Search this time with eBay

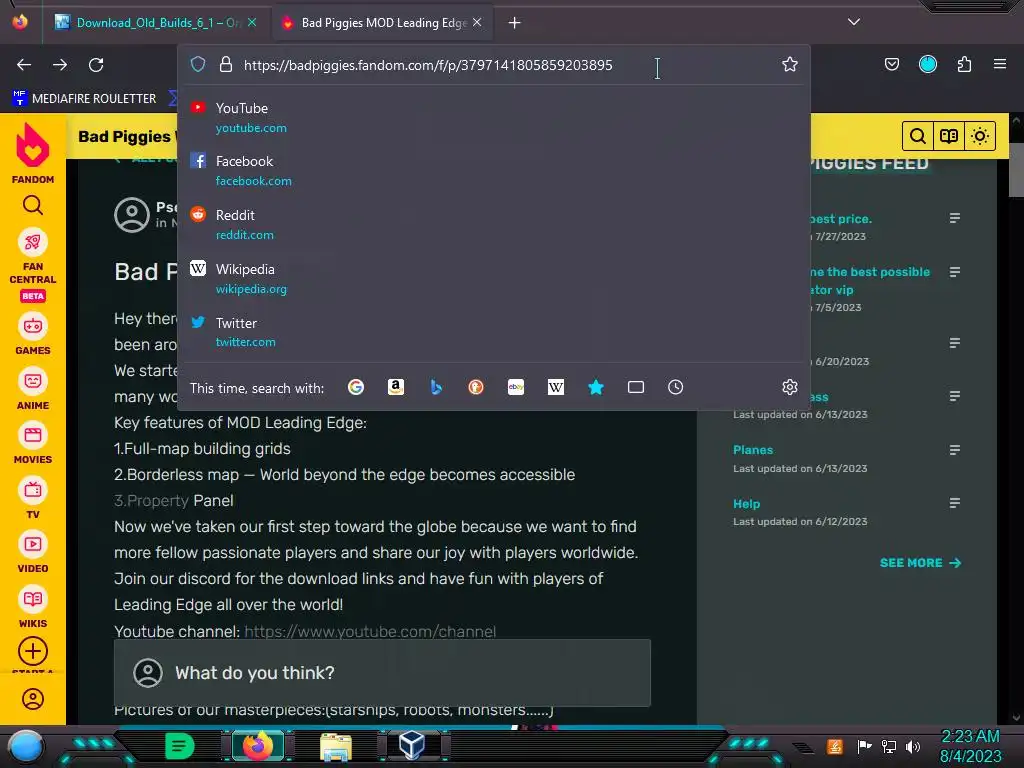click(x=516, y=387)
